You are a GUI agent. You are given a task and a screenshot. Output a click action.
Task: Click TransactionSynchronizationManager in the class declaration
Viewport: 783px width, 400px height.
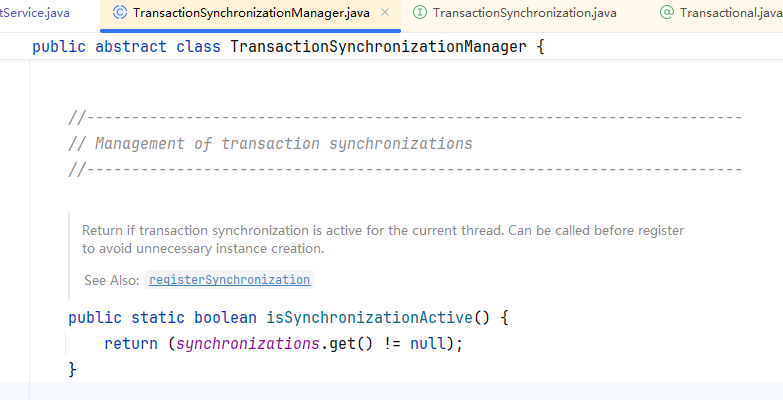[x=378, y=47]
